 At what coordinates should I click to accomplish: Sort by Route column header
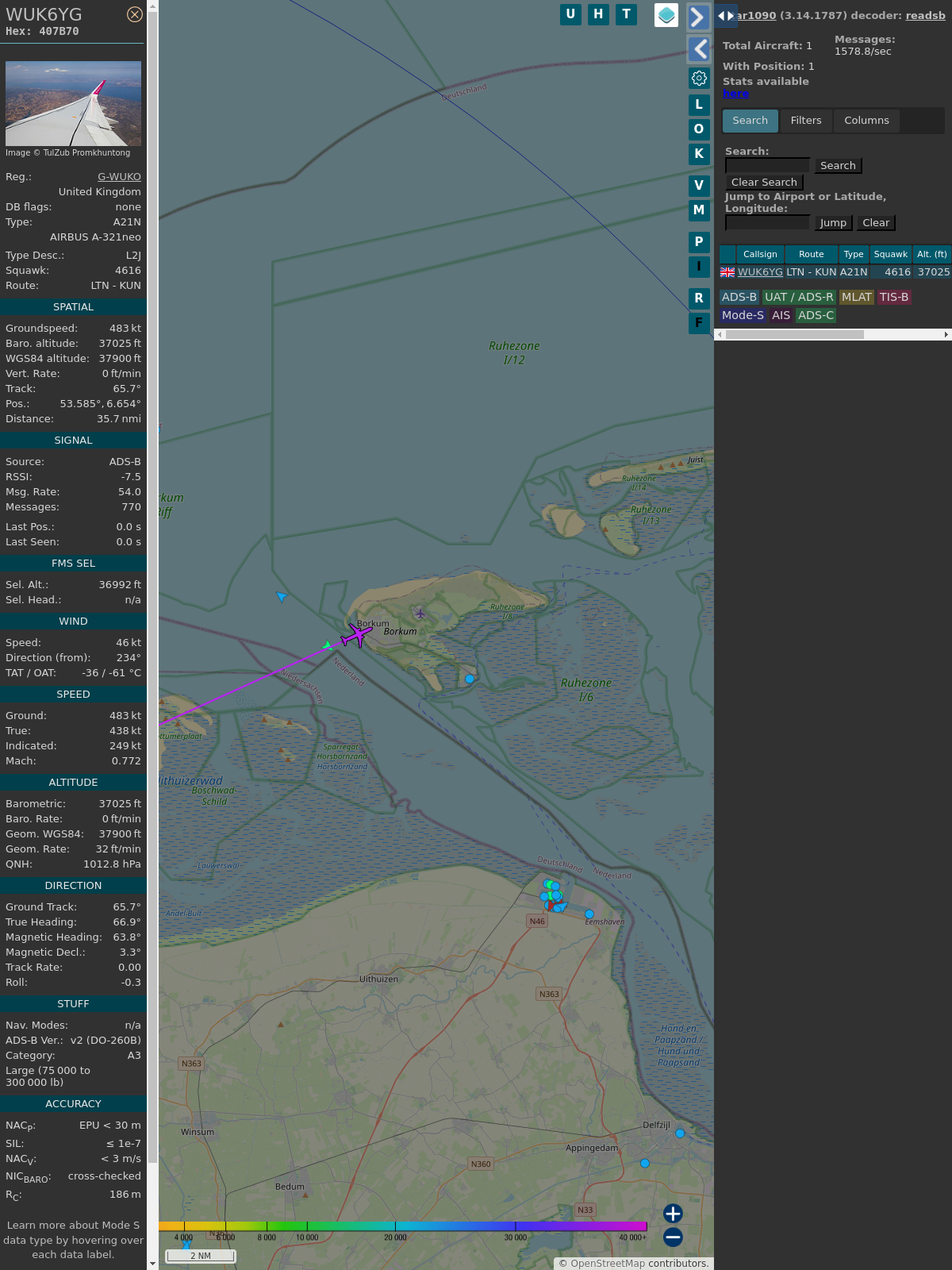(811, 254)
